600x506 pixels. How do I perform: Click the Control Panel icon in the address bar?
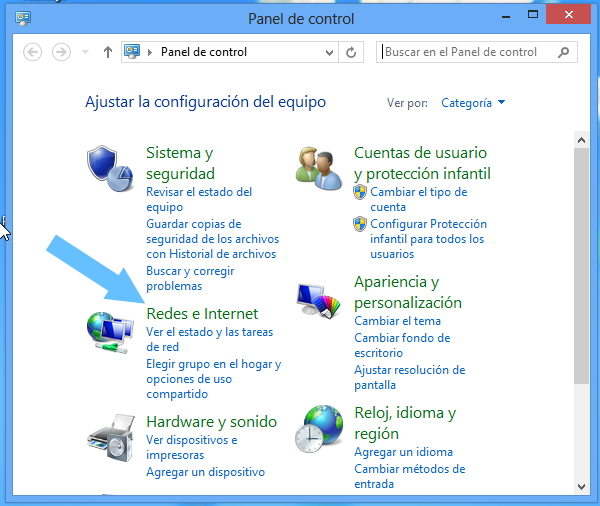pyautogui.click(x=132, y=52)
